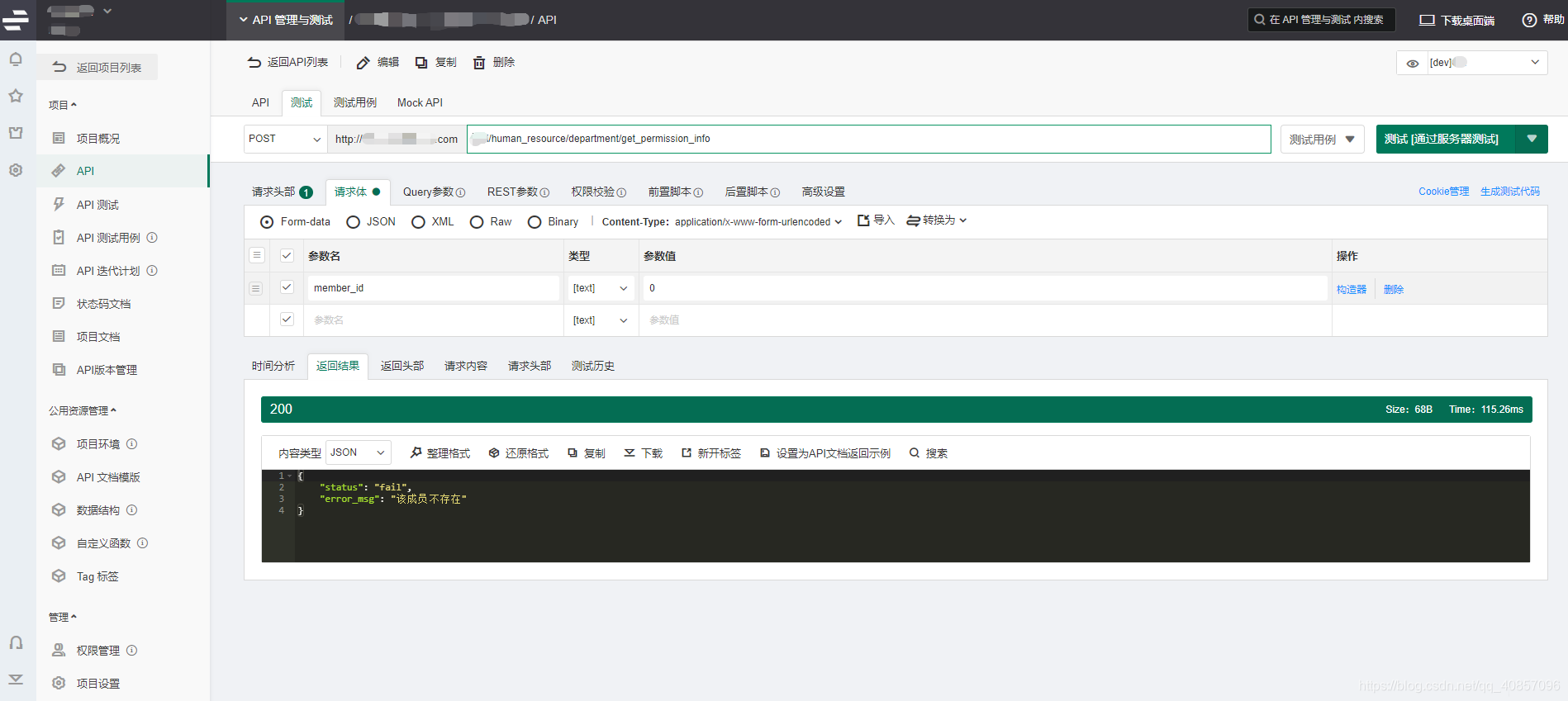Open the REST参数 tab
The image size is (1568, 701).
[x=518, y=192]
